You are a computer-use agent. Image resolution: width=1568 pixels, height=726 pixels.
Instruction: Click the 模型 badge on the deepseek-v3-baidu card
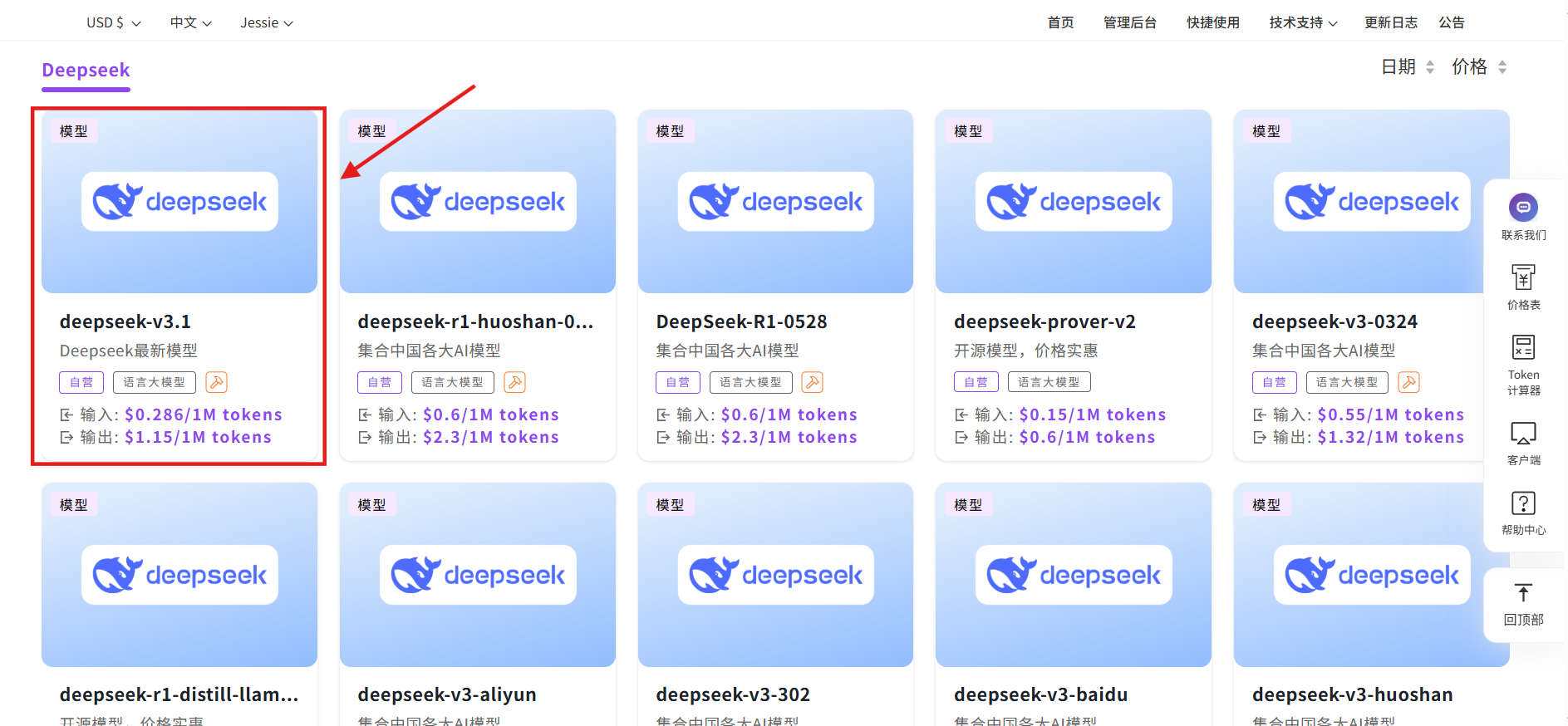pyautogui.click(x=968, y=504)
